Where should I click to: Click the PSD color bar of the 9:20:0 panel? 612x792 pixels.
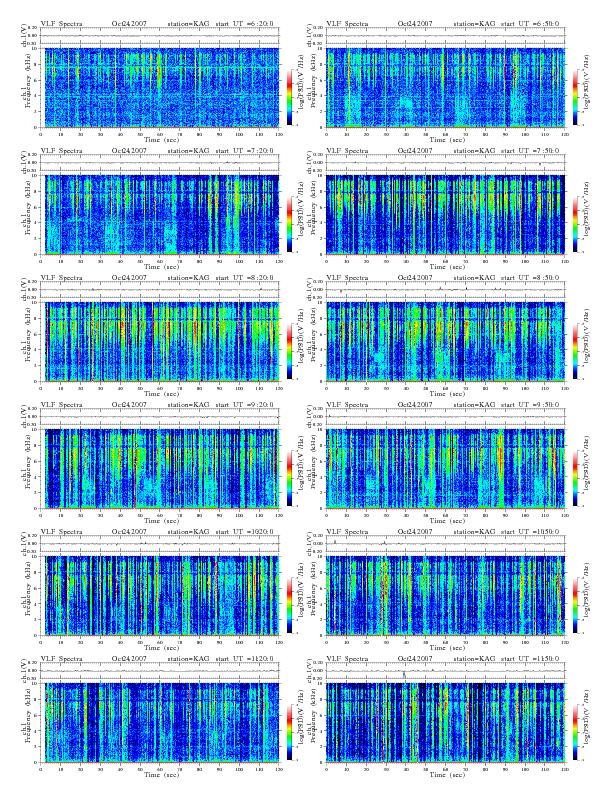pos(289,478)
